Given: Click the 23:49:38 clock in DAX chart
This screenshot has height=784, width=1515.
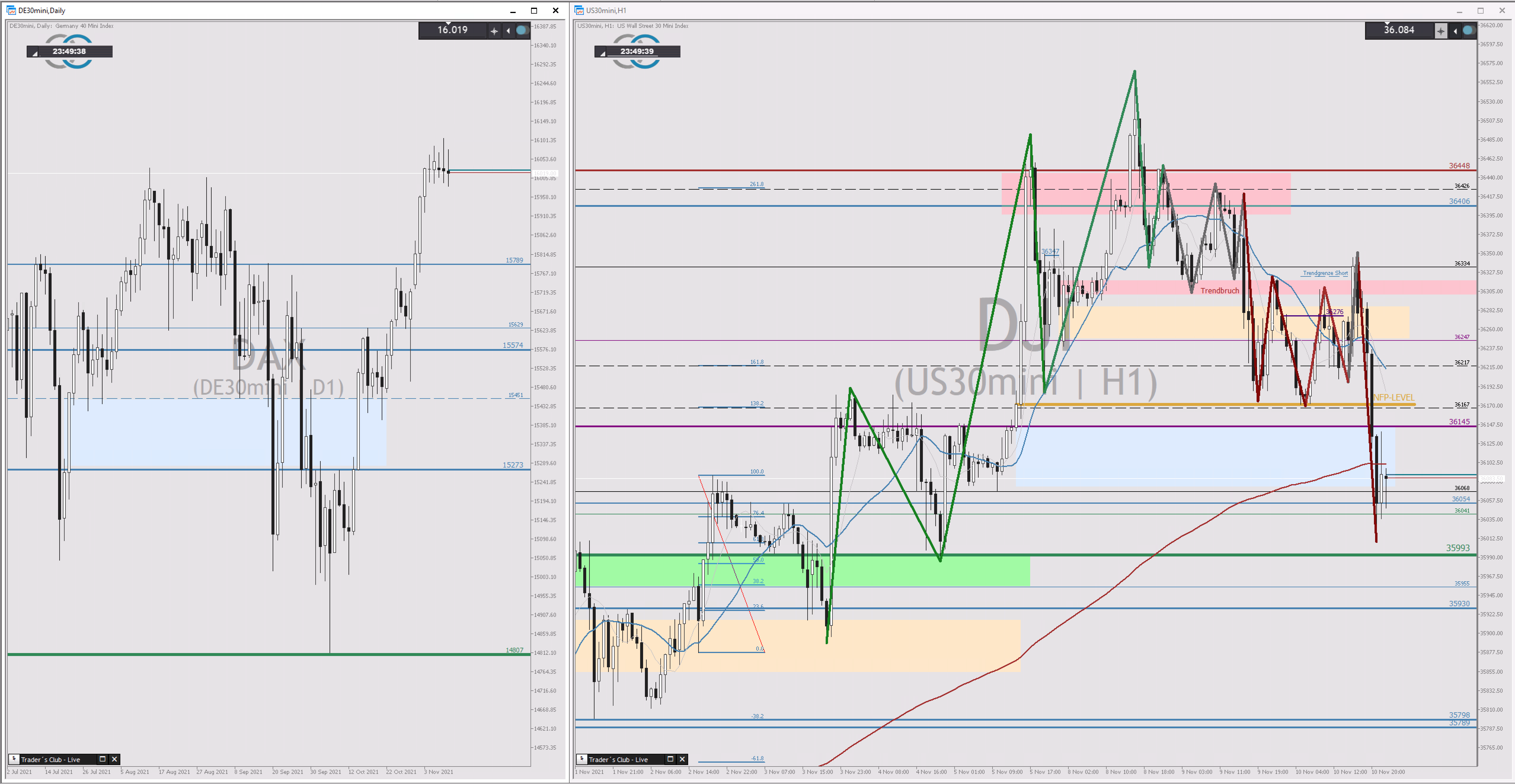Looking at the screenshot, I should (x=69, y=51).
